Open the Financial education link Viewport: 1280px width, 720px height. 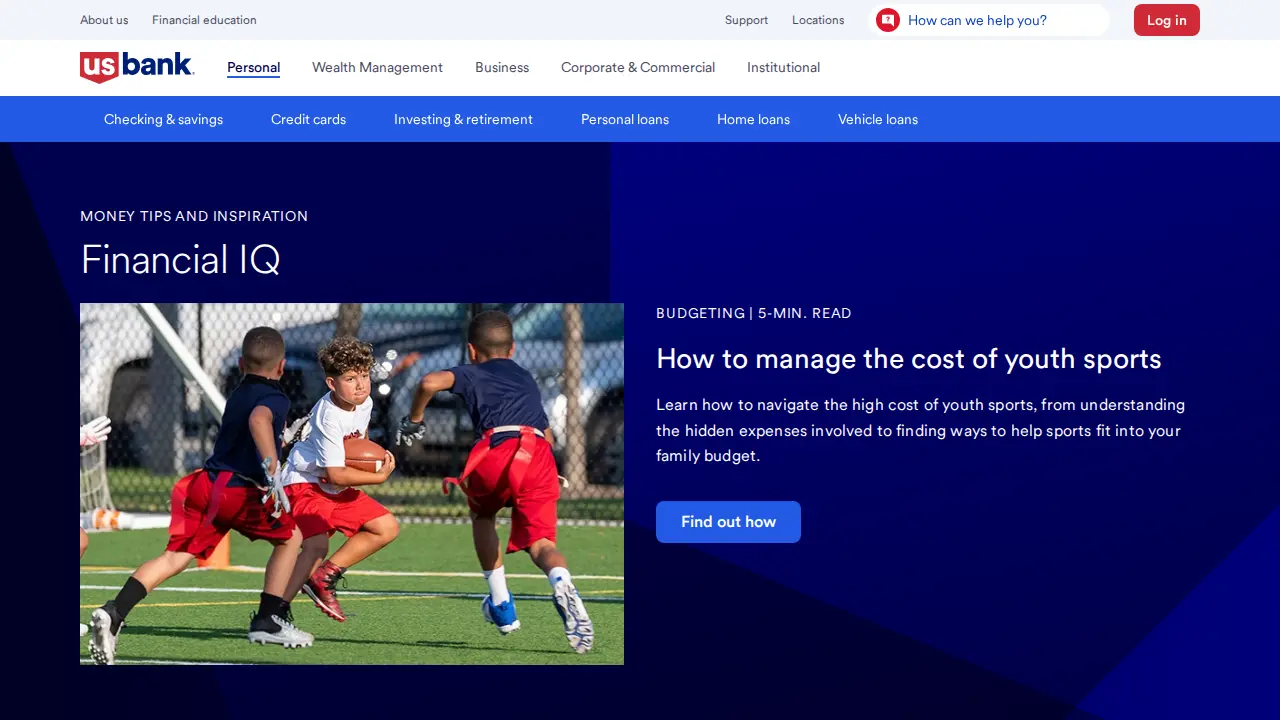[204, 20]
